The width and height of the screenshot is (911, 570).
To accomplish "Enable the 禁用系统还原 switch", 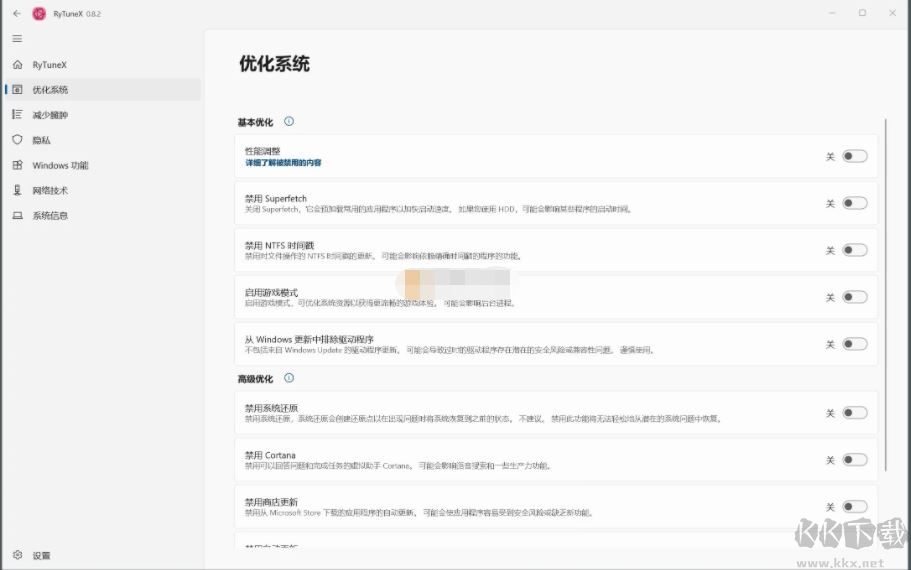I will click(x=855, y=413).
